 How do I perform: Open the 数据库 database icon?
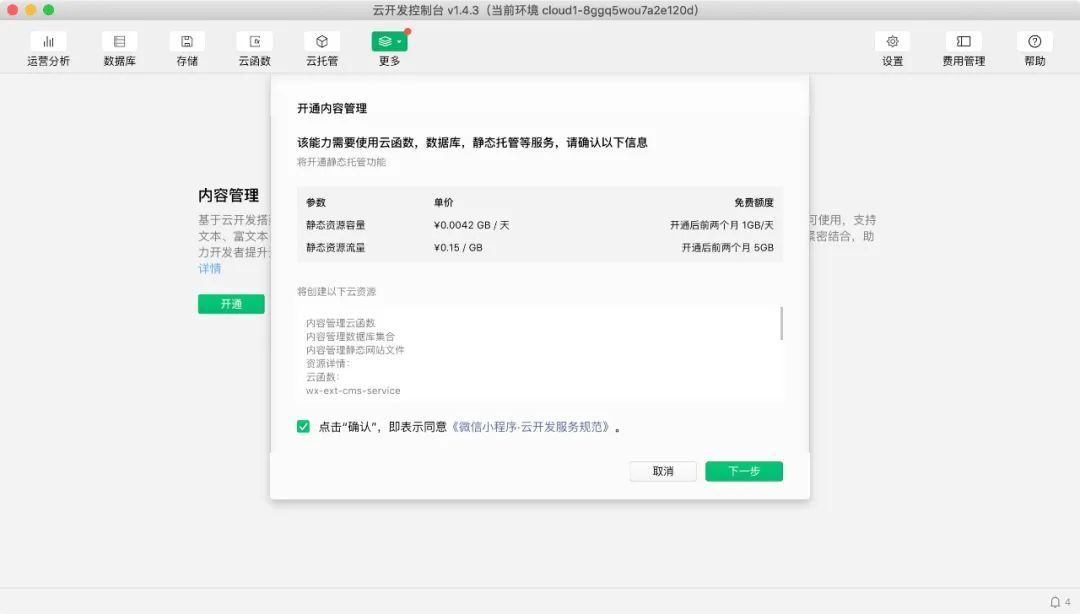click(x=120, y=42)
